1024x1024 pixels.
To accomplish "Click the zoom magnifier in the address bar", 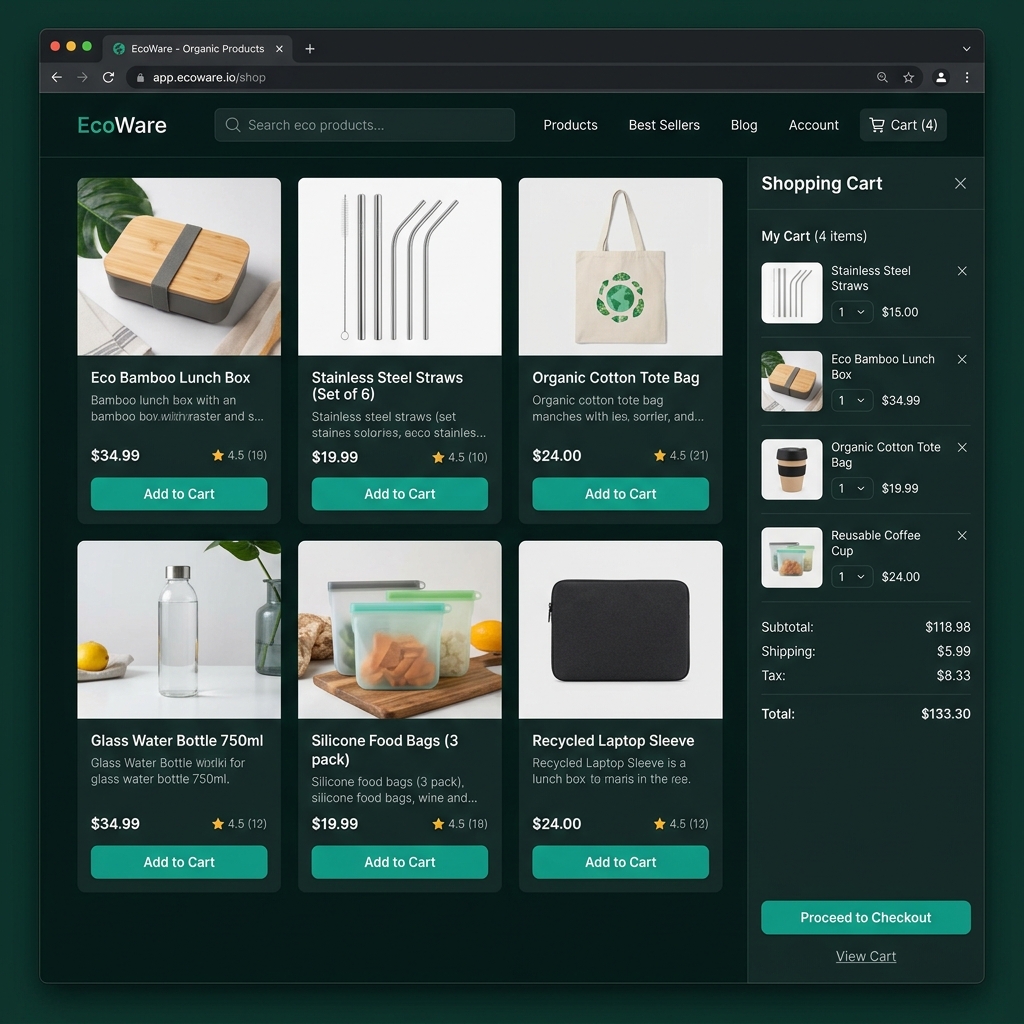I will [x=882, y=77].
